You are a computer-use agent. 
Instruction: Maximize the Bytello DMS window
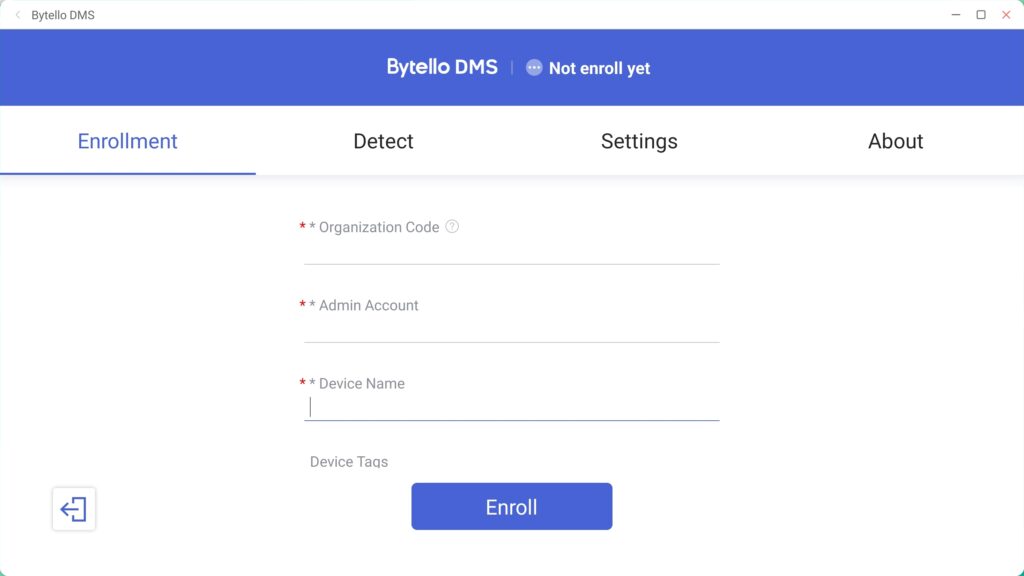click(981, 15)
